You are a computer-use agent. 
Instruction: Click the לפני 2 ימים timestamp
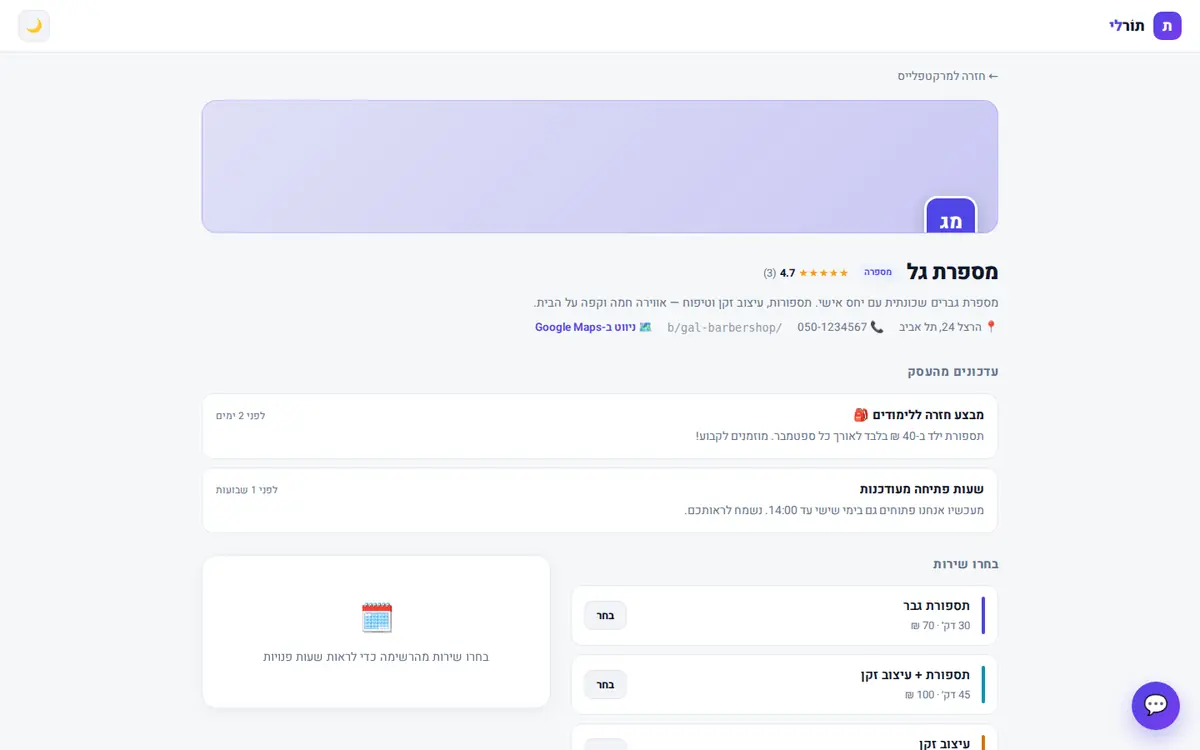(241, 415)
